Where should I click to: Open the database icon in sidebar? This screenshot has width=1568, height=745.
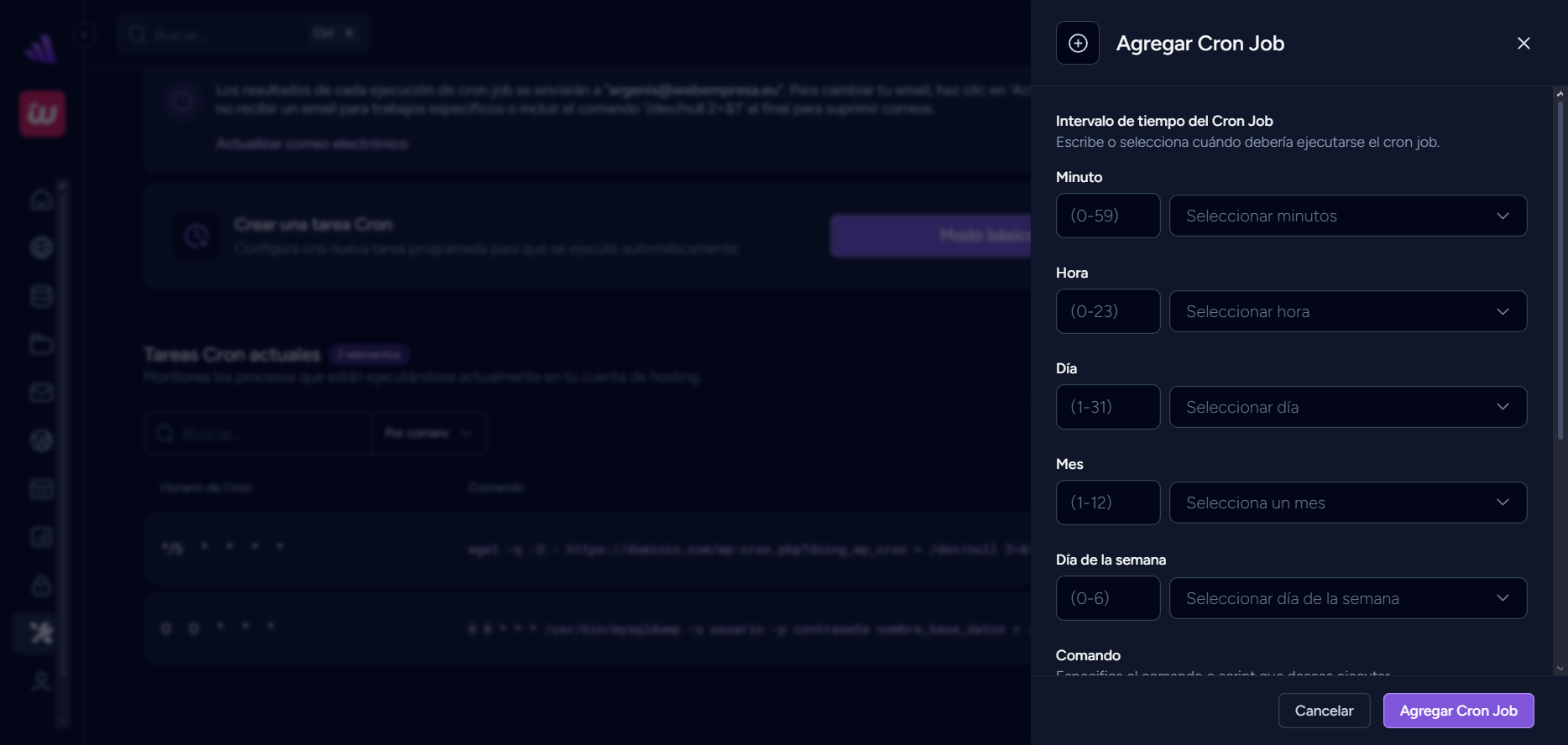(x=41, y=296)
